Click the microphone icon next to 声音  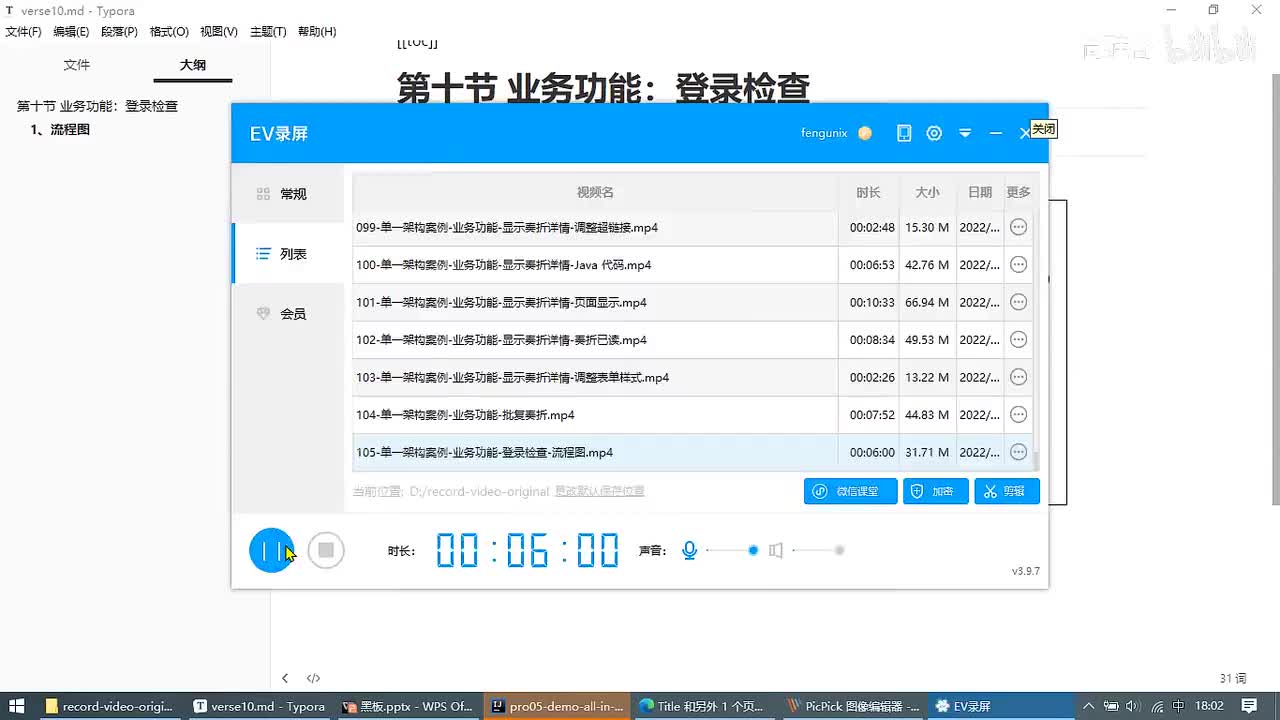pyautogui.click(x=689, y=550)
